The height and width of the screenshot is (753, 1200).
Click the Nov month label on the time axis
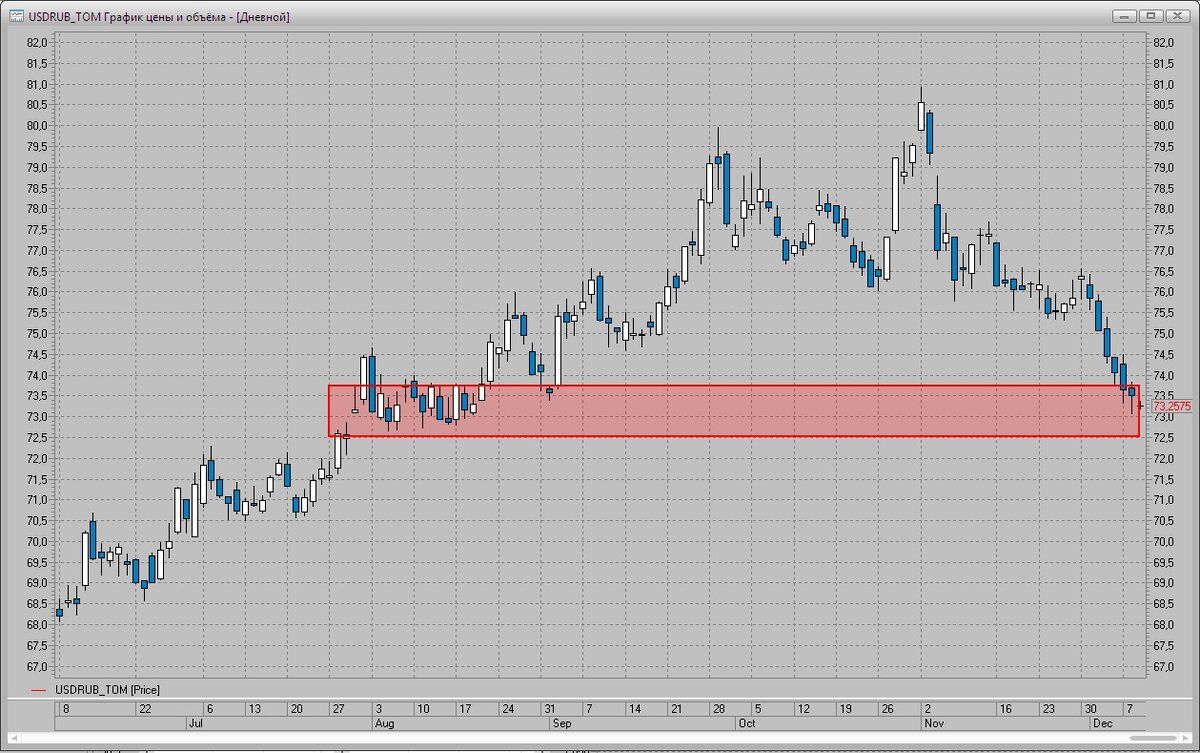pyautogui.click(x=932, y=721)
